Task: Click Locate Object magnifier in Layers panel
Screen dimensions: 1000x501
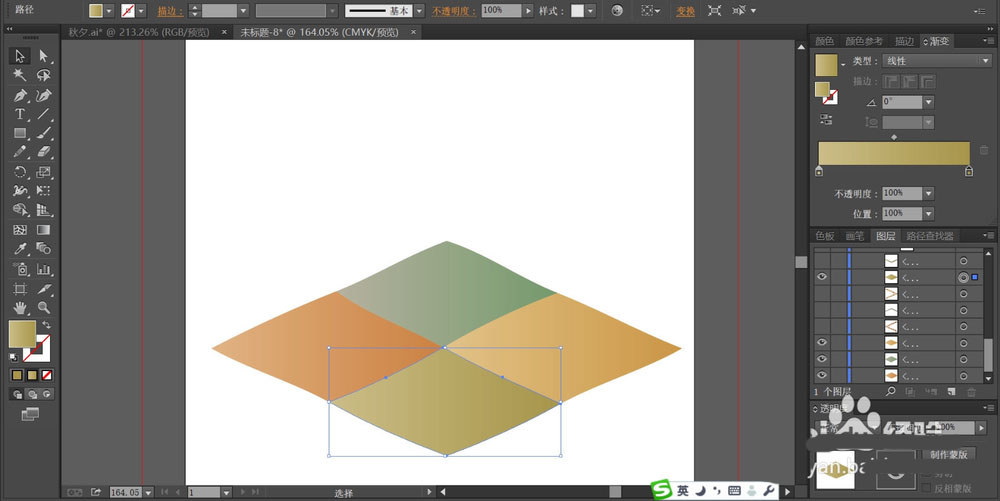Action: coord(890,391)
